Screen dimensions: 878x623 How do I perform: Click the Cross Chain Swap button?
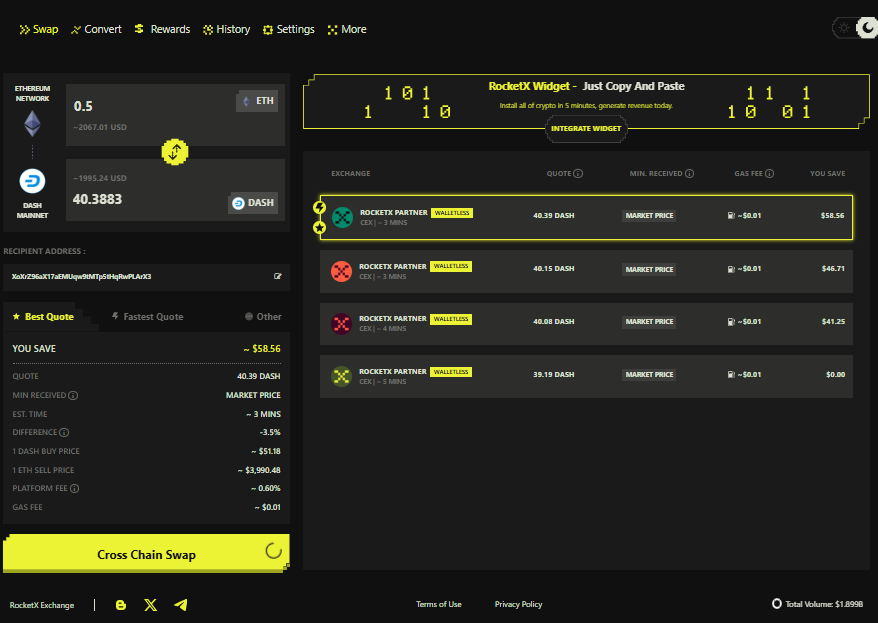coord(146,554)
